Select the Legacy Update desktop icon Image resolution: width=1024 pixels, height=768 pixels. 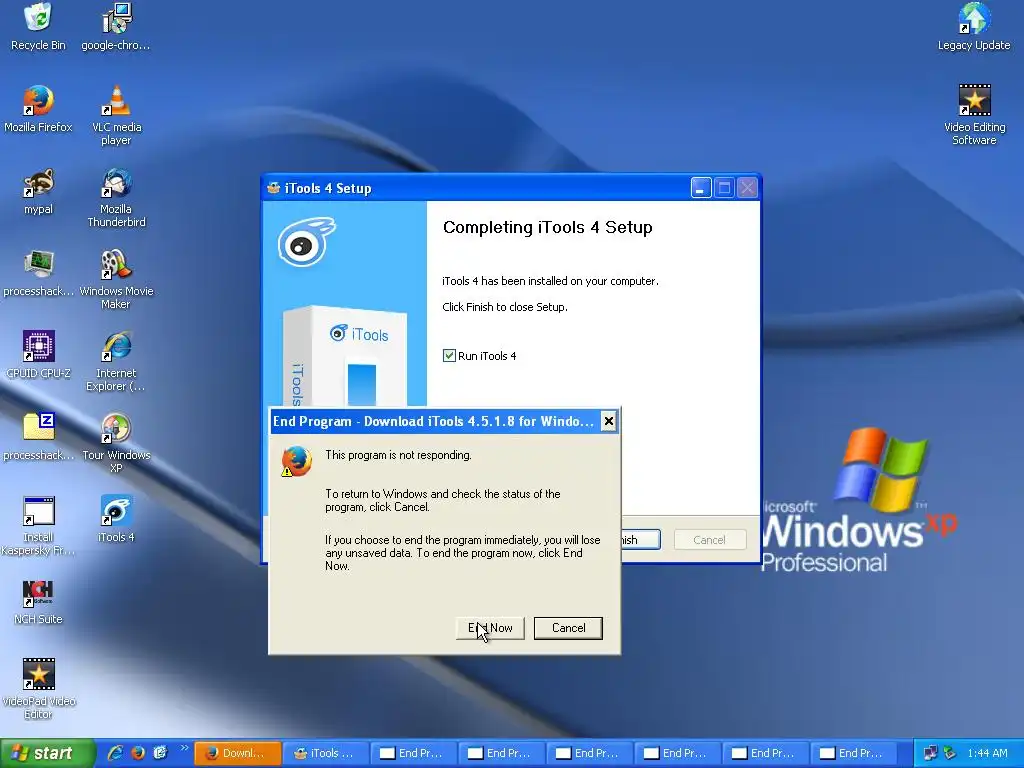pyautogui.click(x=974, y=27)
